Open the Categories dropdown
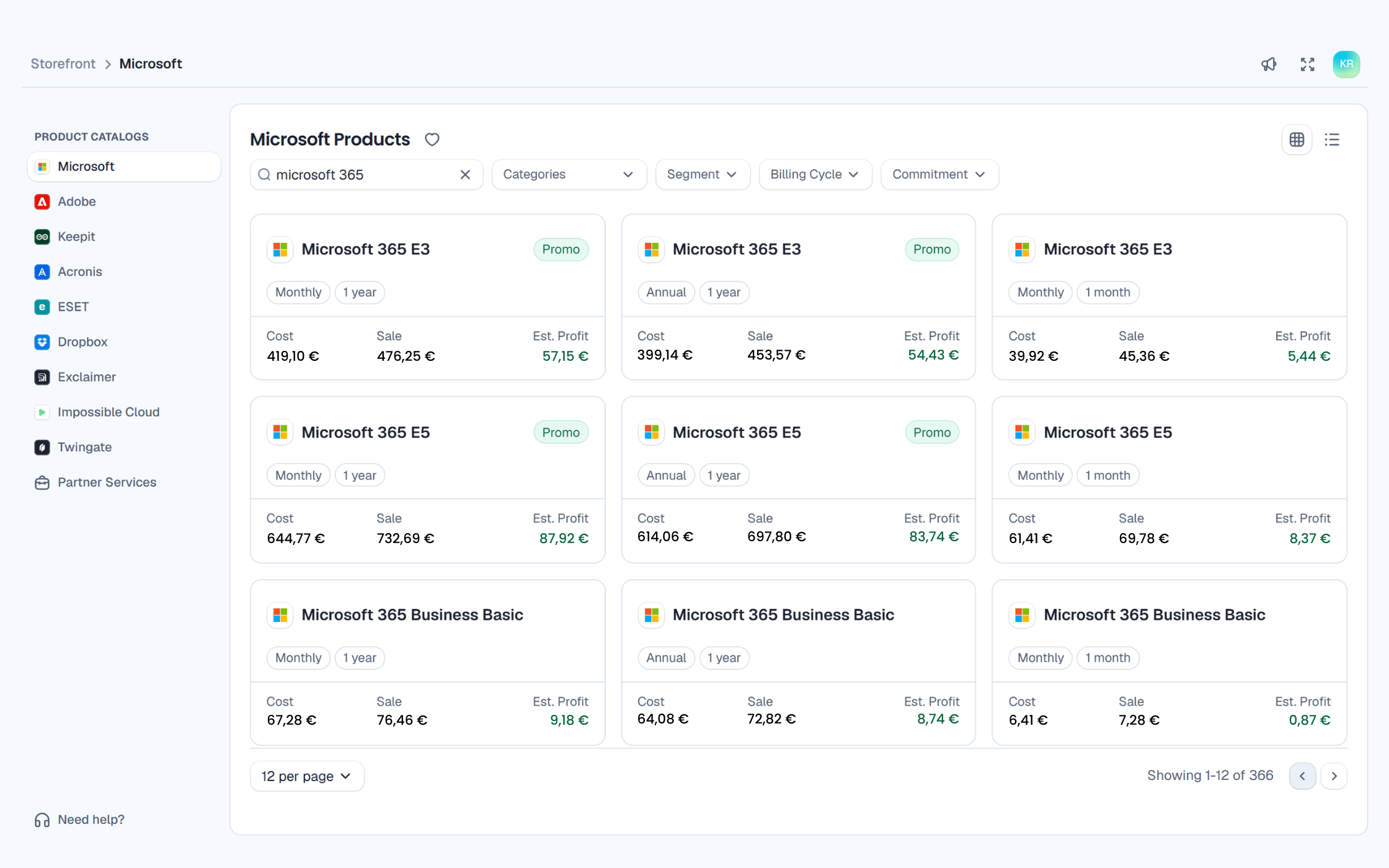 (x=569, y=175)
